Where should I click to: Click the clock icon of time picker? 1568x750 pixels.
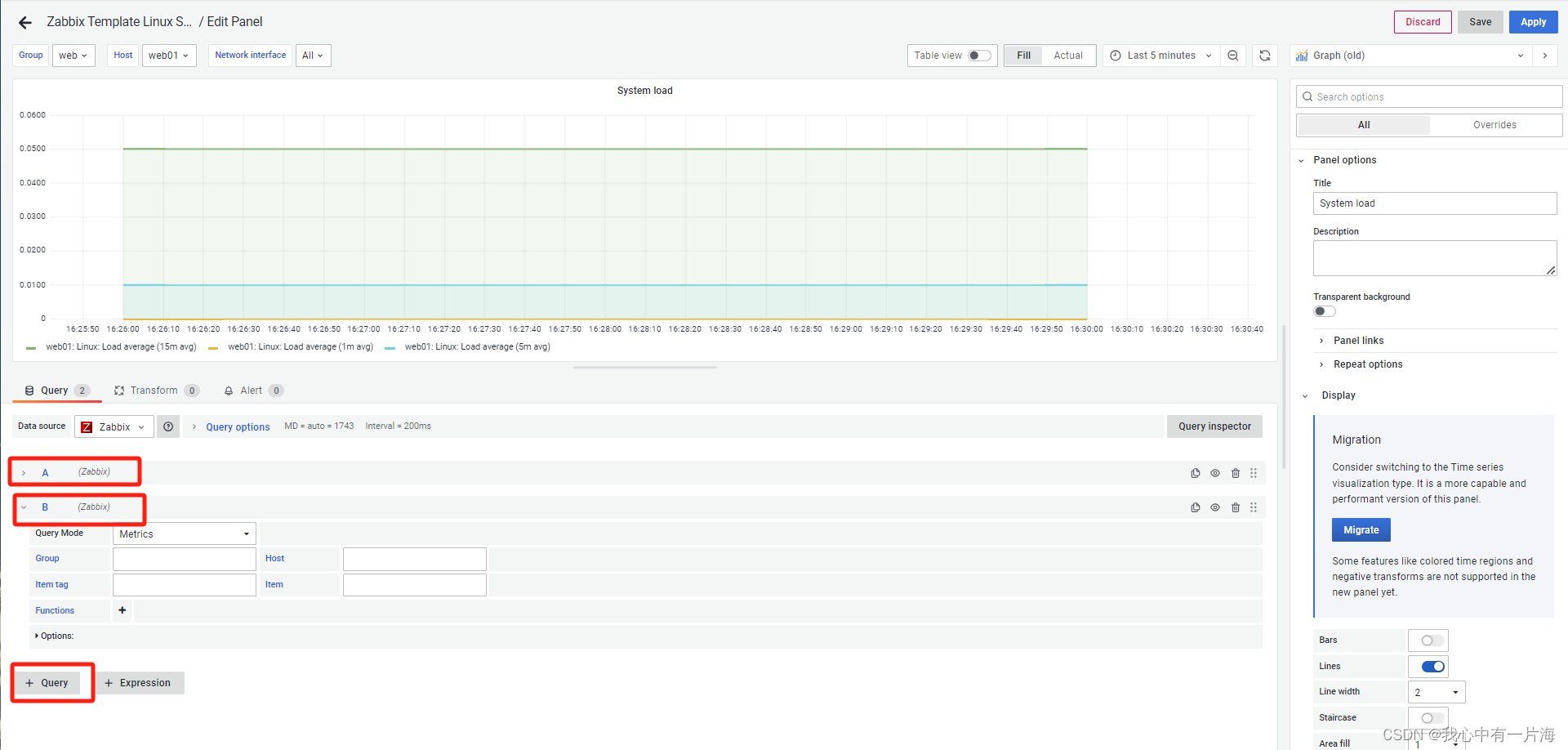point(1116,56)
